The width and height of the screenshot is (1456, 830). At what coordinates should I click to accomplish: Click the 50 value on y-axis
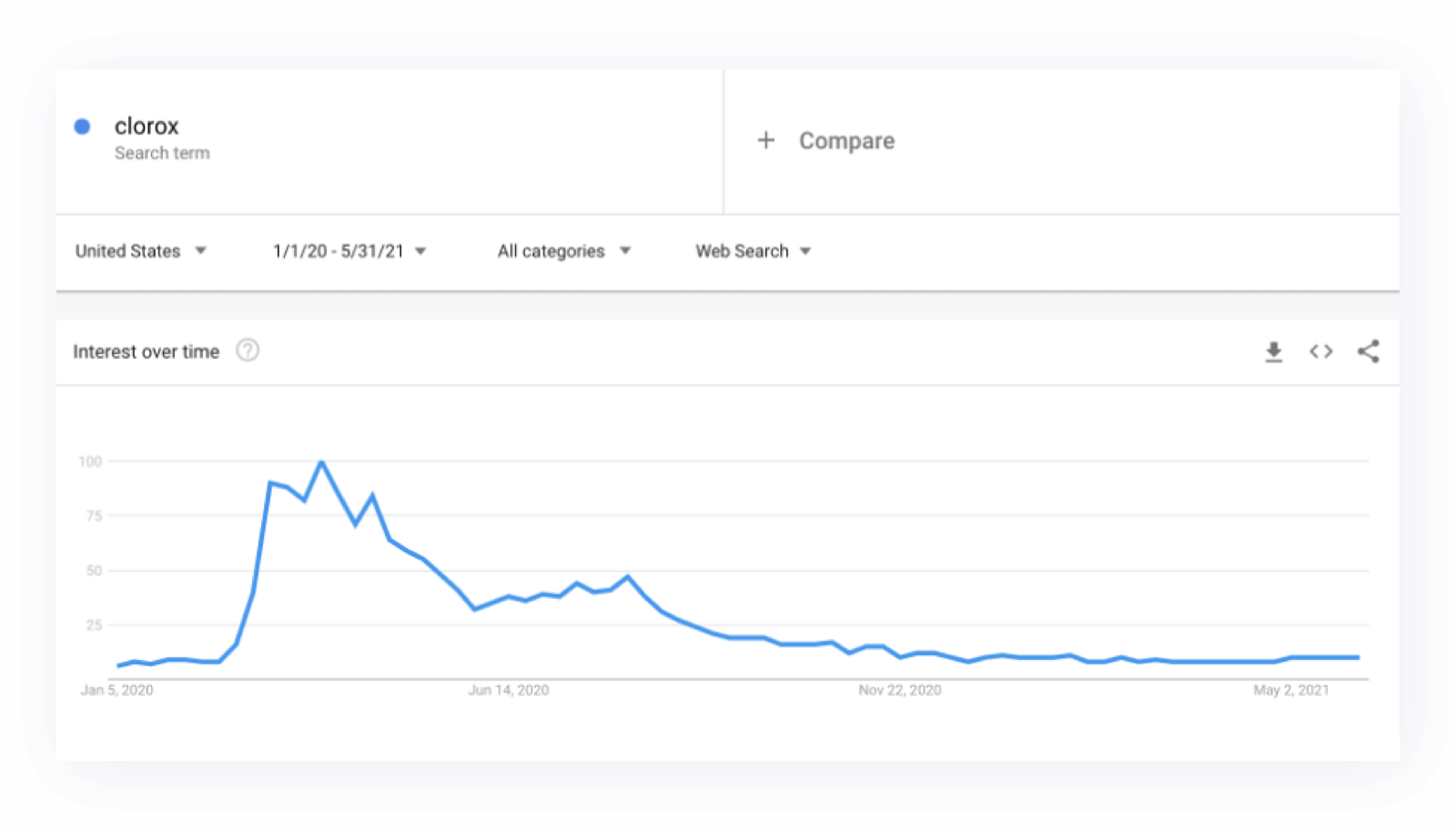click(x=94, y=571)
